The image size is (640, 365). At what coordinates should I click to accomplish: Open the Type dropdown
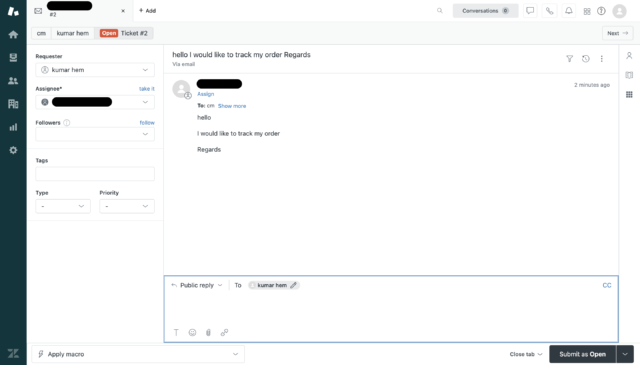click(x=63, y=206)
